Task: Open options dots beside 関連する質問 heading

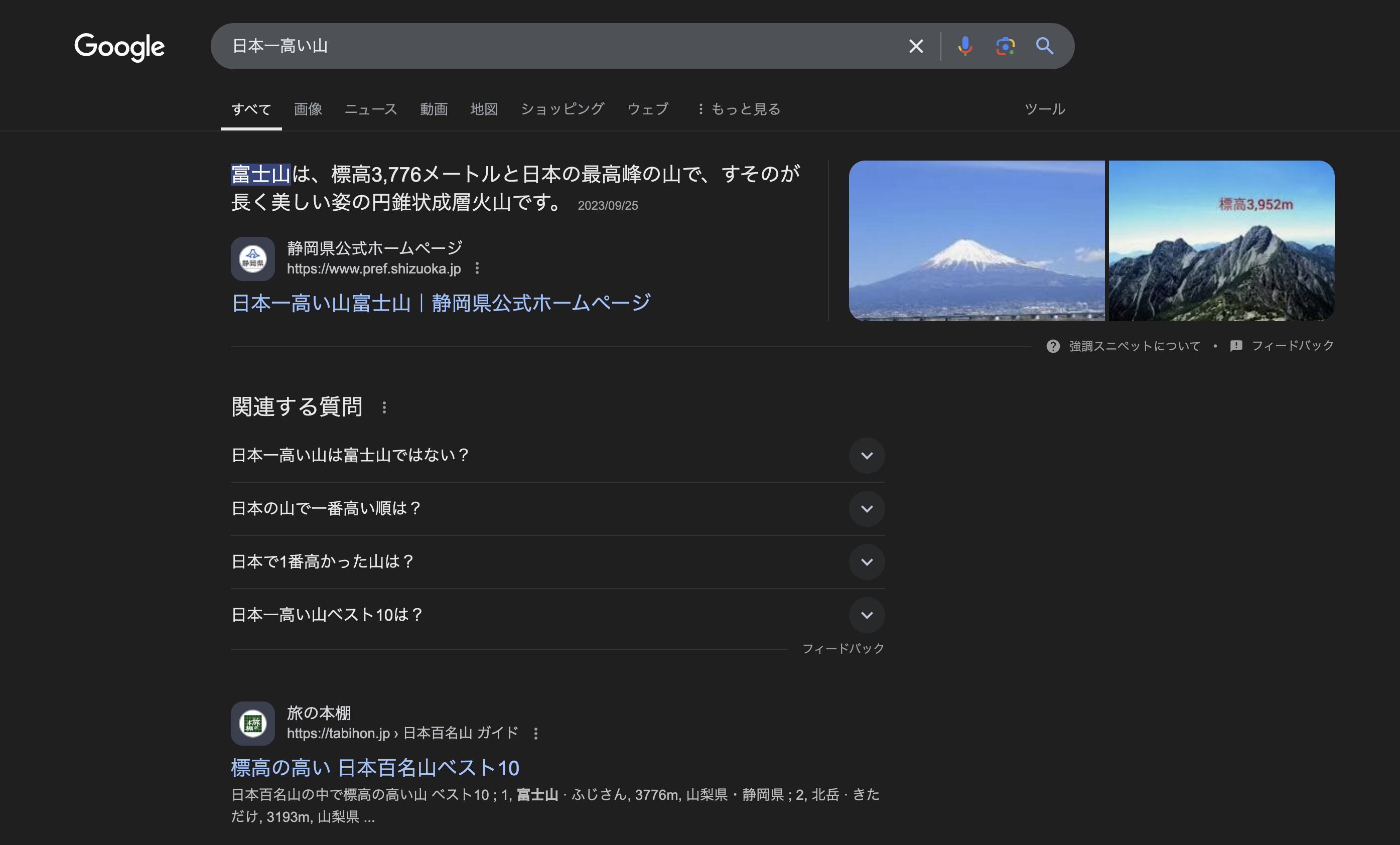Action: [x=384, y=407]
